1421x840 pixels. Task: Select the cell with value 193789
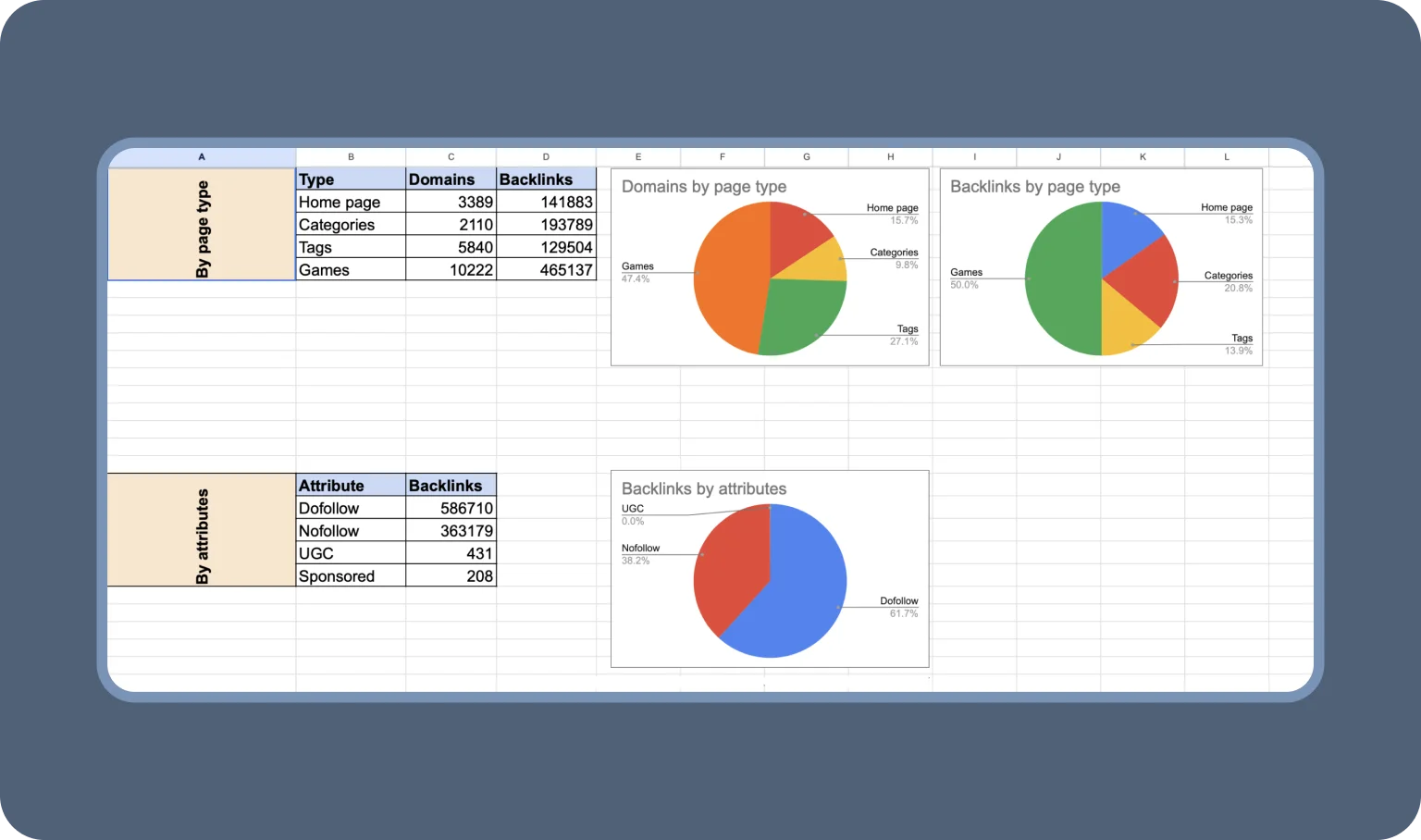546,224
